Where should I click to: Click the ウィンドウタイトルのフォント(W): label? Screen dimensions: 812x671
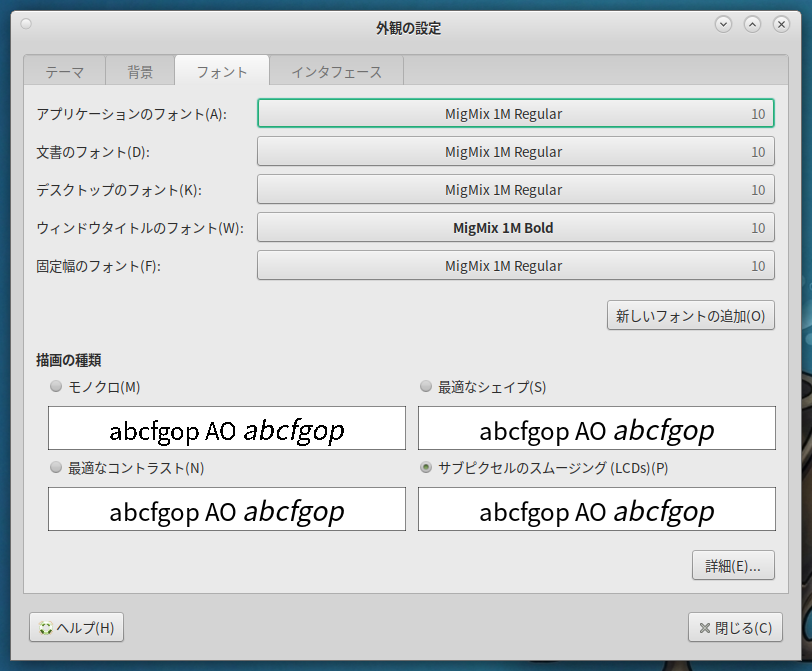point(140,228)
